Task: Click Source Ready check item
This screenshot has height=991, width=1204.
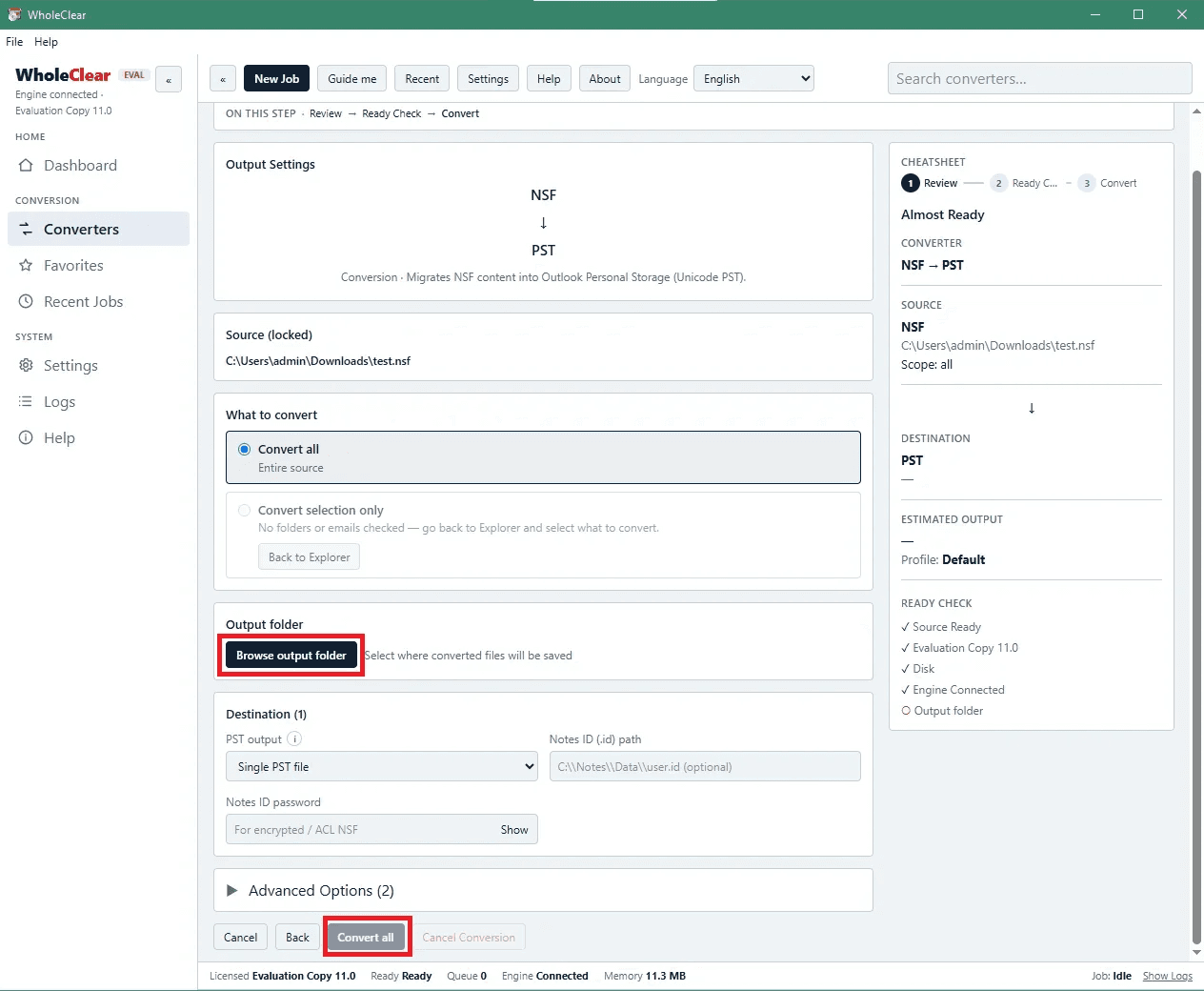Action: (941, 627)
